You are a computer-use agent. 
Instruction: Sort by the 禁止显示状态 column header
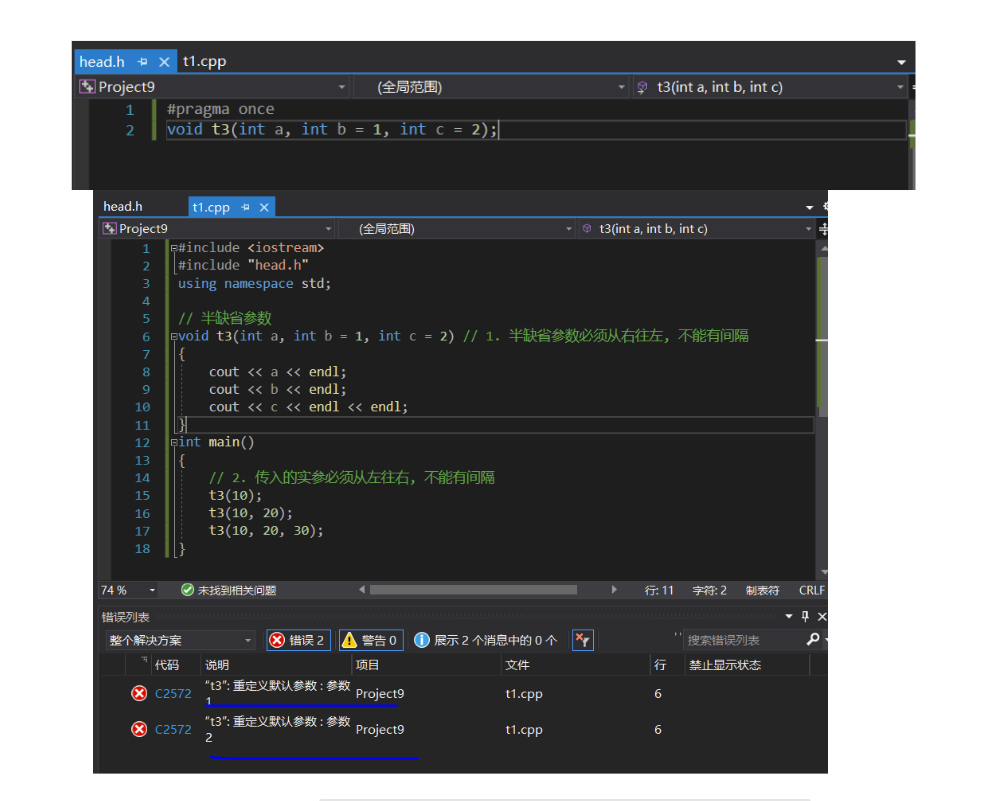coord(725,665)
